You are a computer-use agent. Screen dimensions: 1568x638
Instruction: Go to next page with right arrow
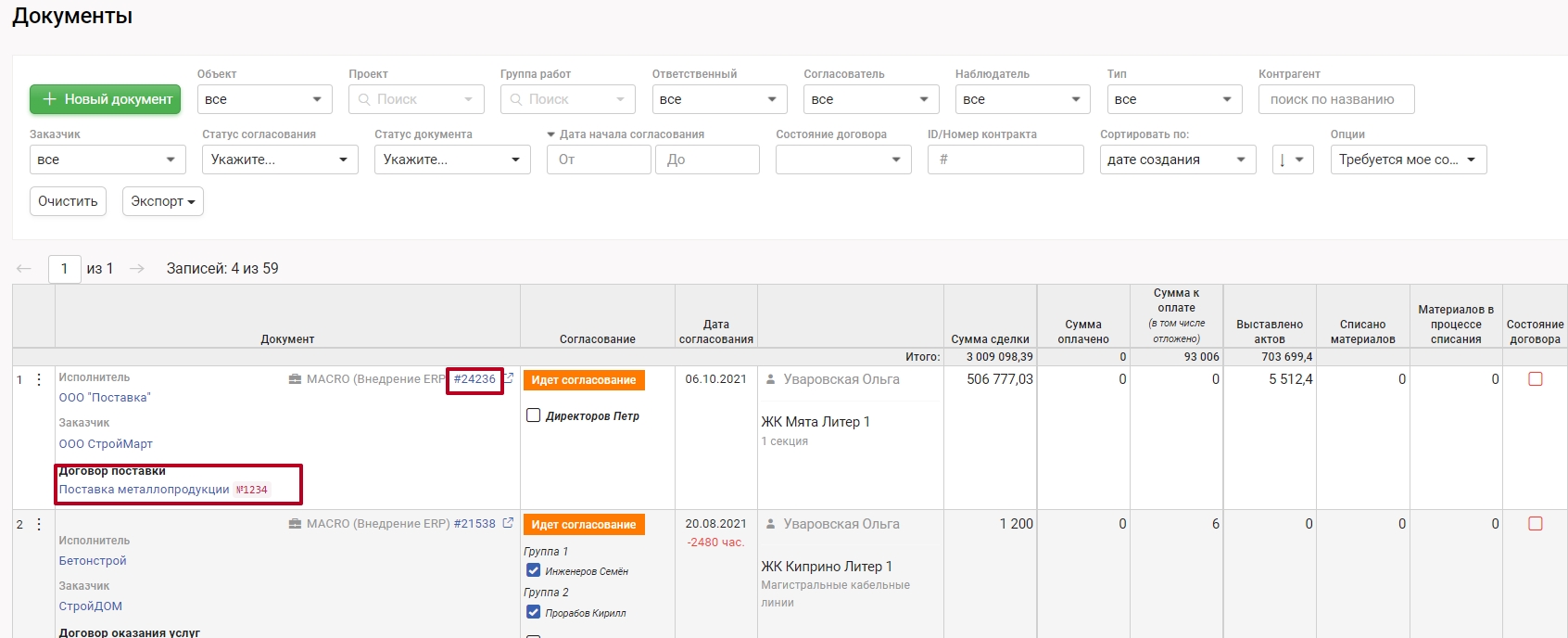[137, 269]
